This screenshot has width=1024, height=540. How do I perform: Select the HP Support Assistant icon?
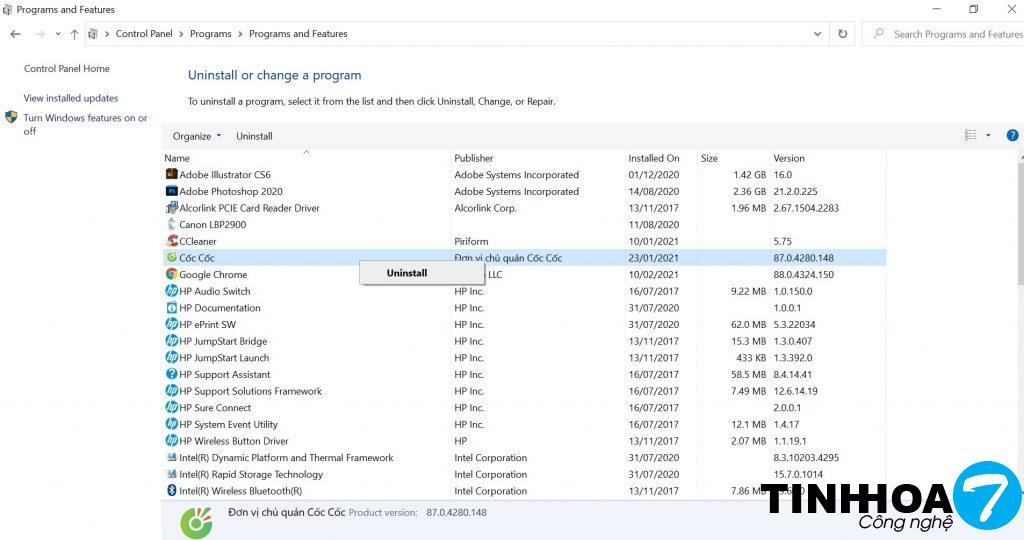[171, 375]
